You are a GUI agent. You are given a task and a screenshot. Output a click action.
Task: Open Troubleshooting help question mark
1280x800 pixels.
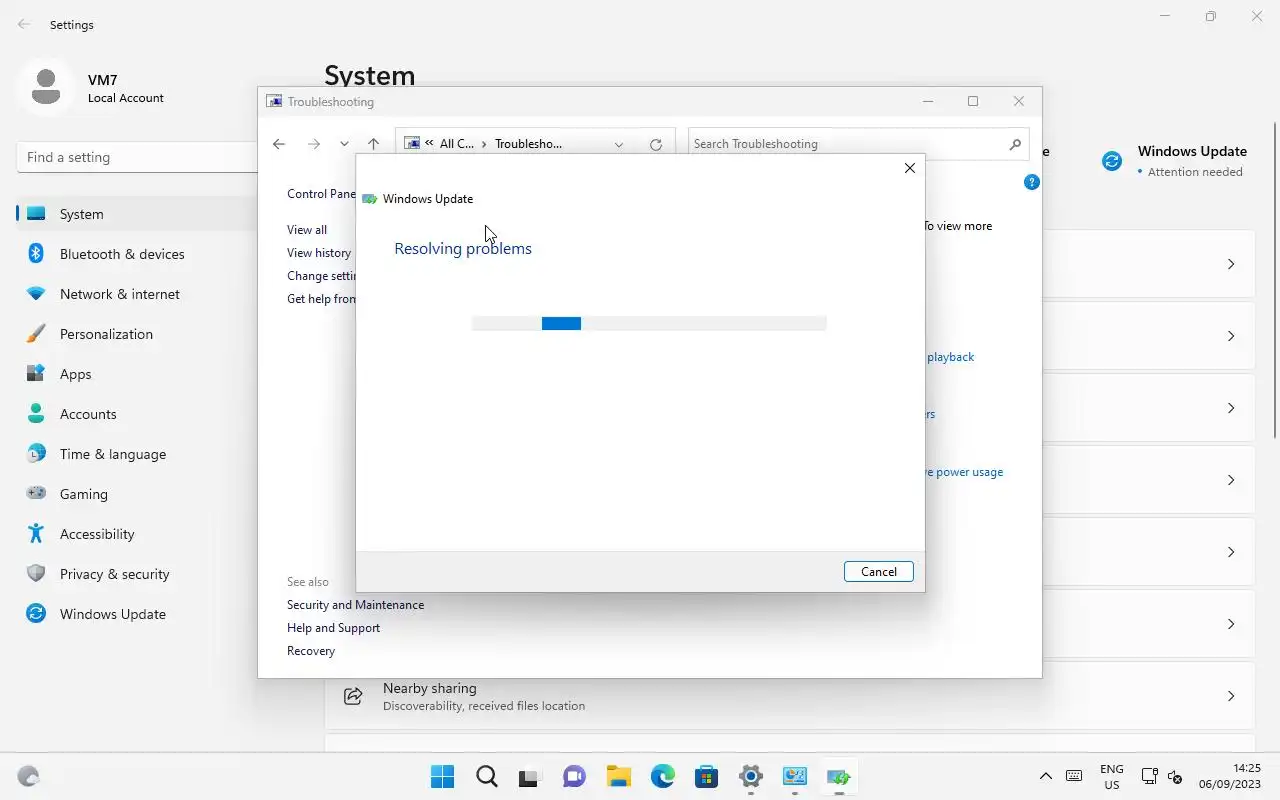[x=1032, y=182]
